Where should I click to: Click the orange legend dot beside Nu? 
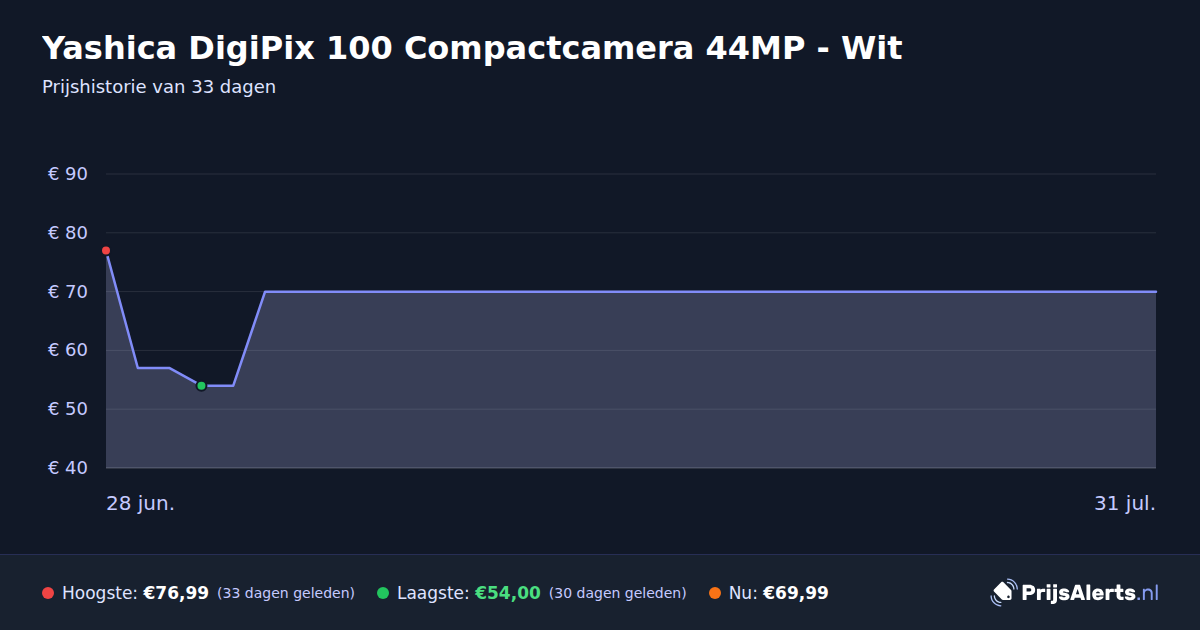tap(715, 593)
